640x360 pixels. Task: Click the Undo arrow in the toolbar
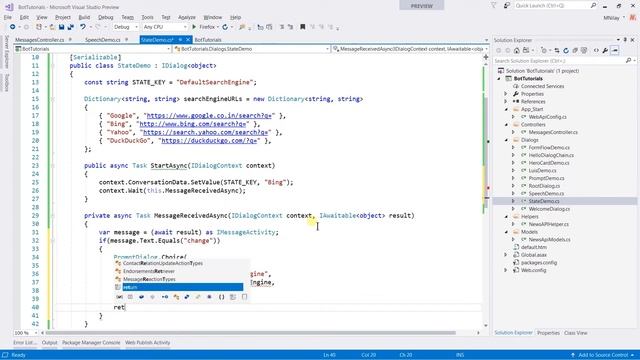83,27
